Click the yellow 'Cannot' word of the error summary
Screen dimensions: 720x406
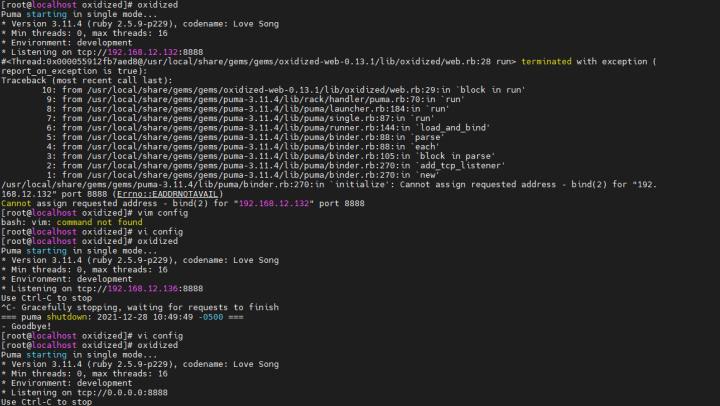(16, 203)
